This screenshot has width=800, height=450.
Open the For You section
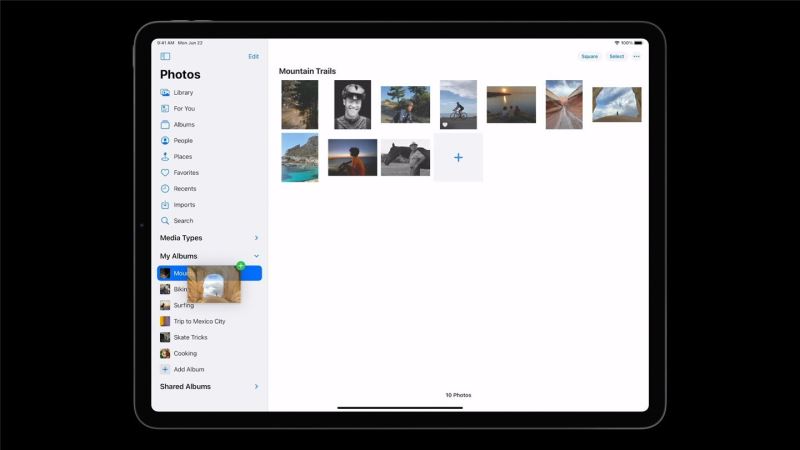point(184,109)
